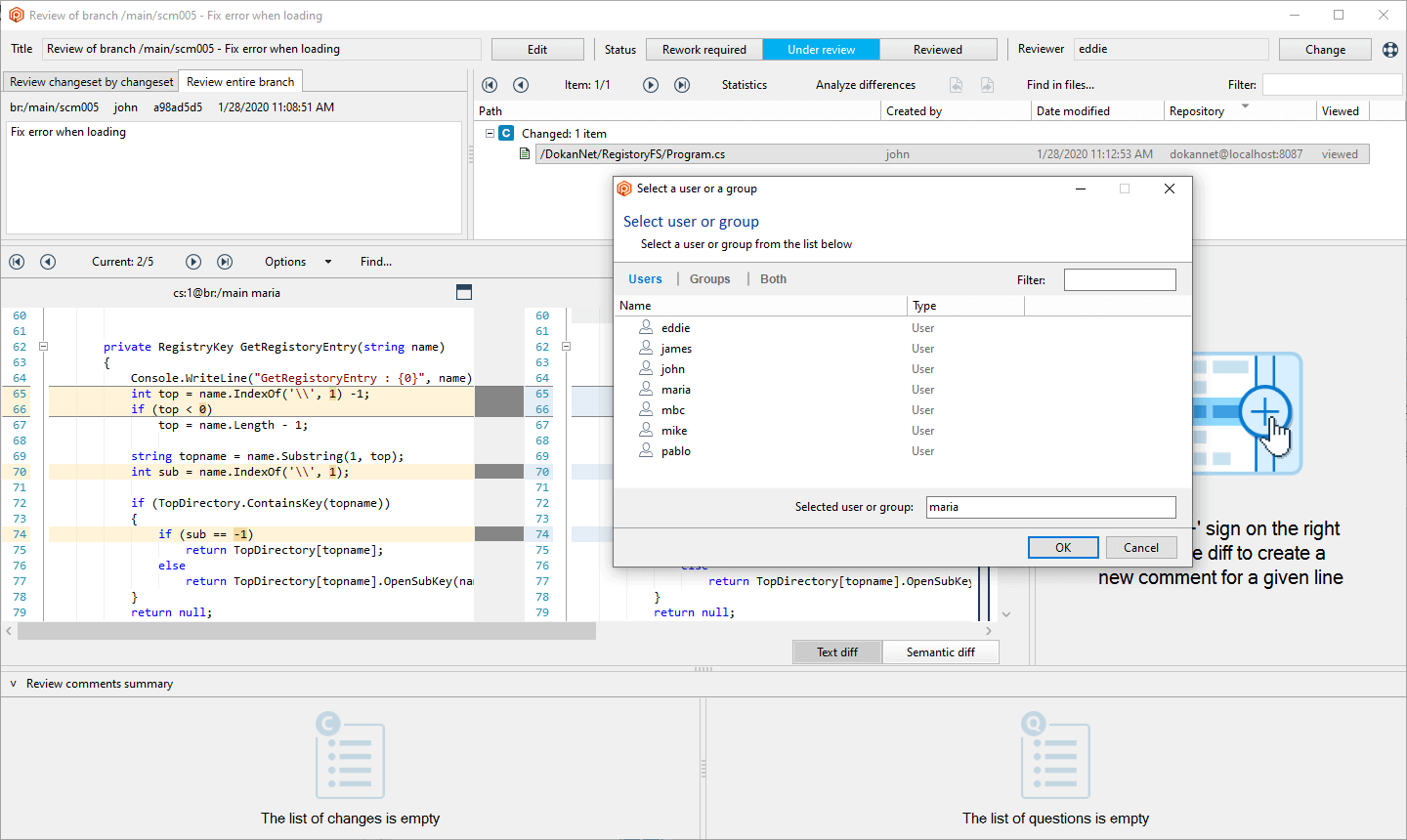Image resolution: width=1407 pixels, height=840 pixels.
Task: Click the dialog Filter input field
Action: (1120, 280)
